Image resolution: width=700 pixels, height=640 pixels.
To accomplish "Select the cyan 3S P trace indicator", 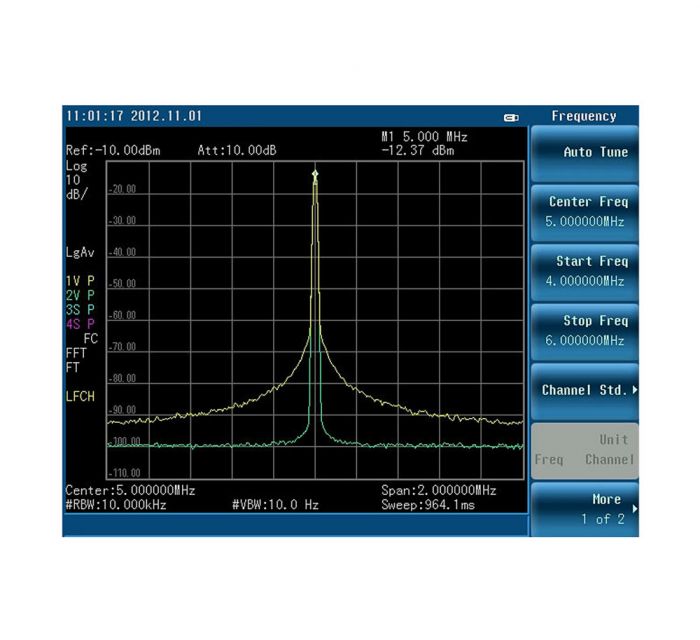I will point(80,309).
